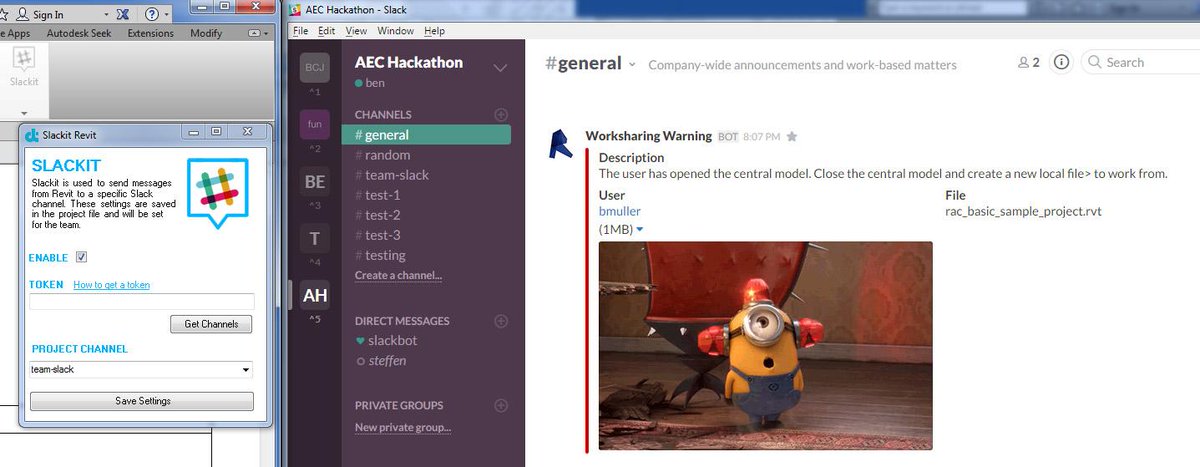Viewport: 1200px width, 467px height.
Task: Click in the TOKEN input field
Action: pos(141,301)
